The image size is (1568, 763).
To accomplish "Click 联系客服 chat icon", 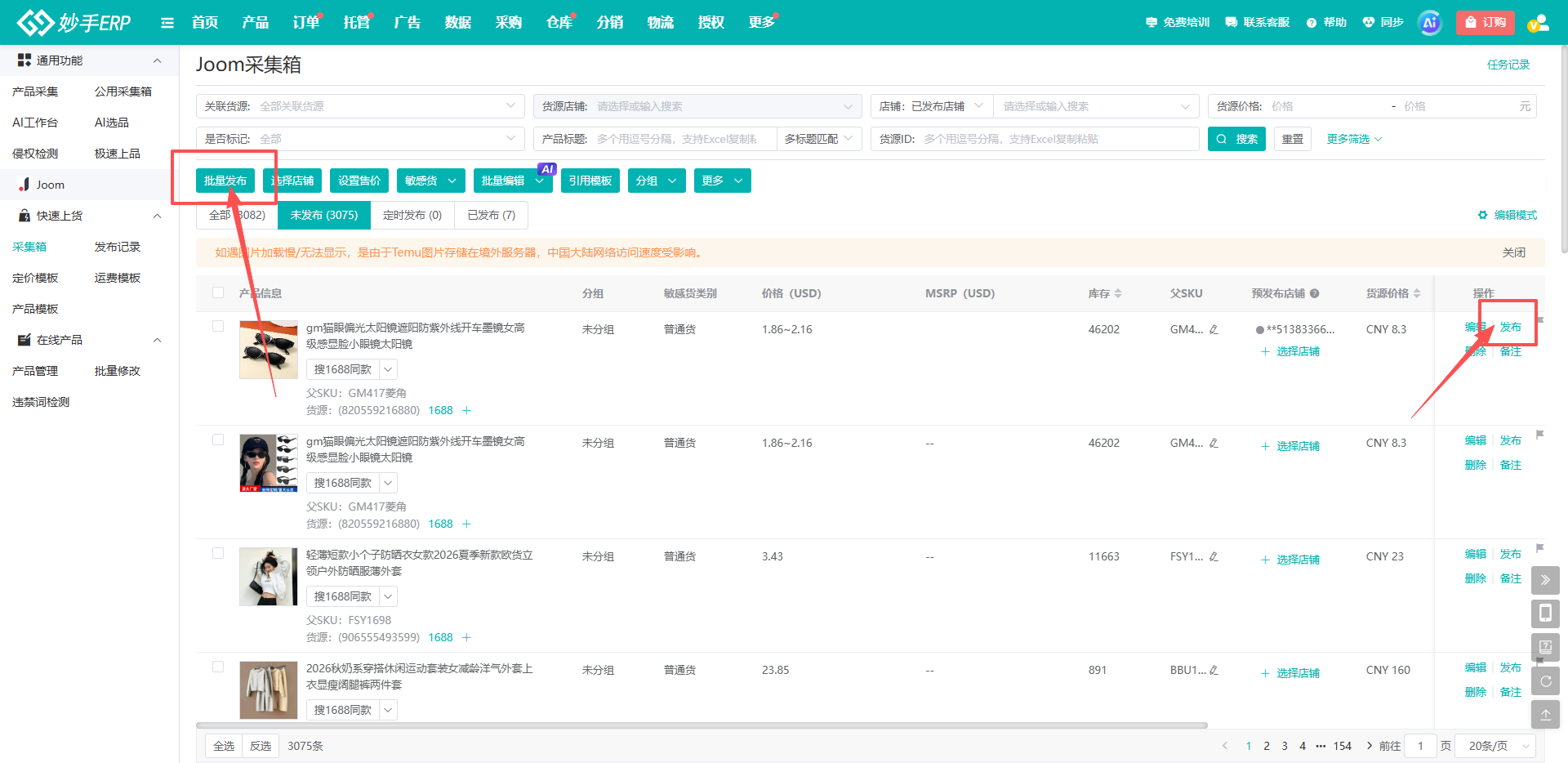I will click(1232, 22).
